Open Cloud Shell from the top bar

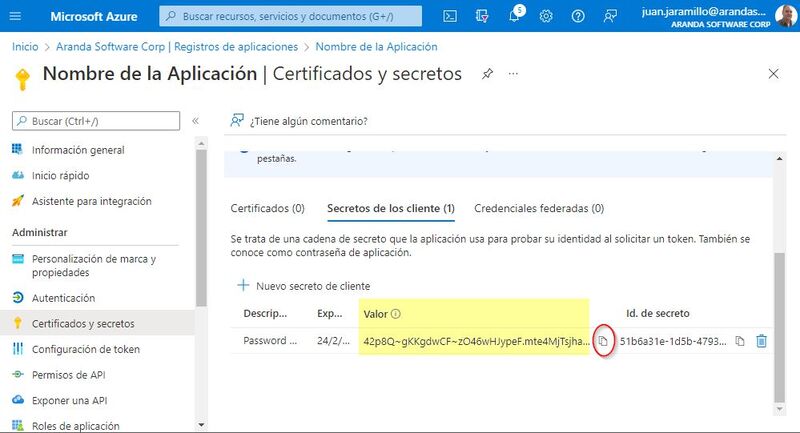click(451, 16)
